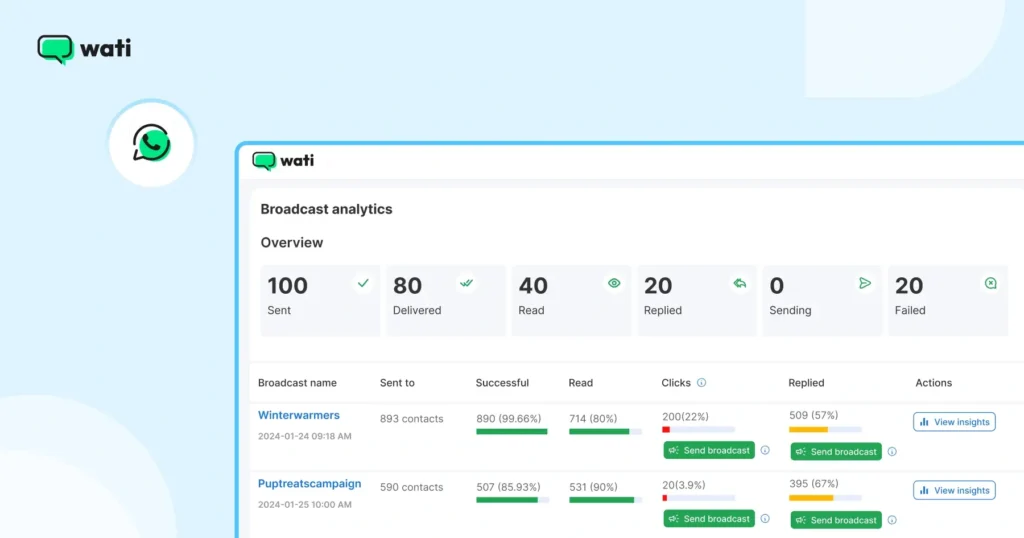
Task: Select the 100 Sent overview card
Action: pyautogui.click(x=320, y=300)
